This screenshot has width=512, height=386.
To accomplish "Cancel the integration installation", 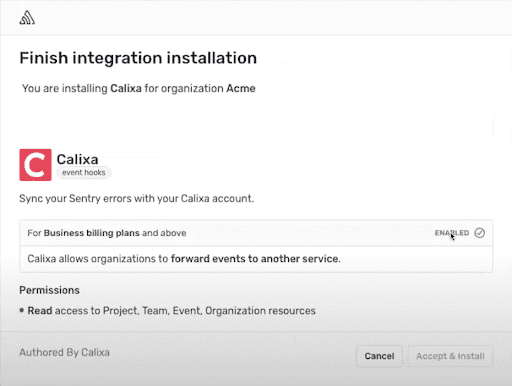I will pyautogui.click(x=379, y=356).
